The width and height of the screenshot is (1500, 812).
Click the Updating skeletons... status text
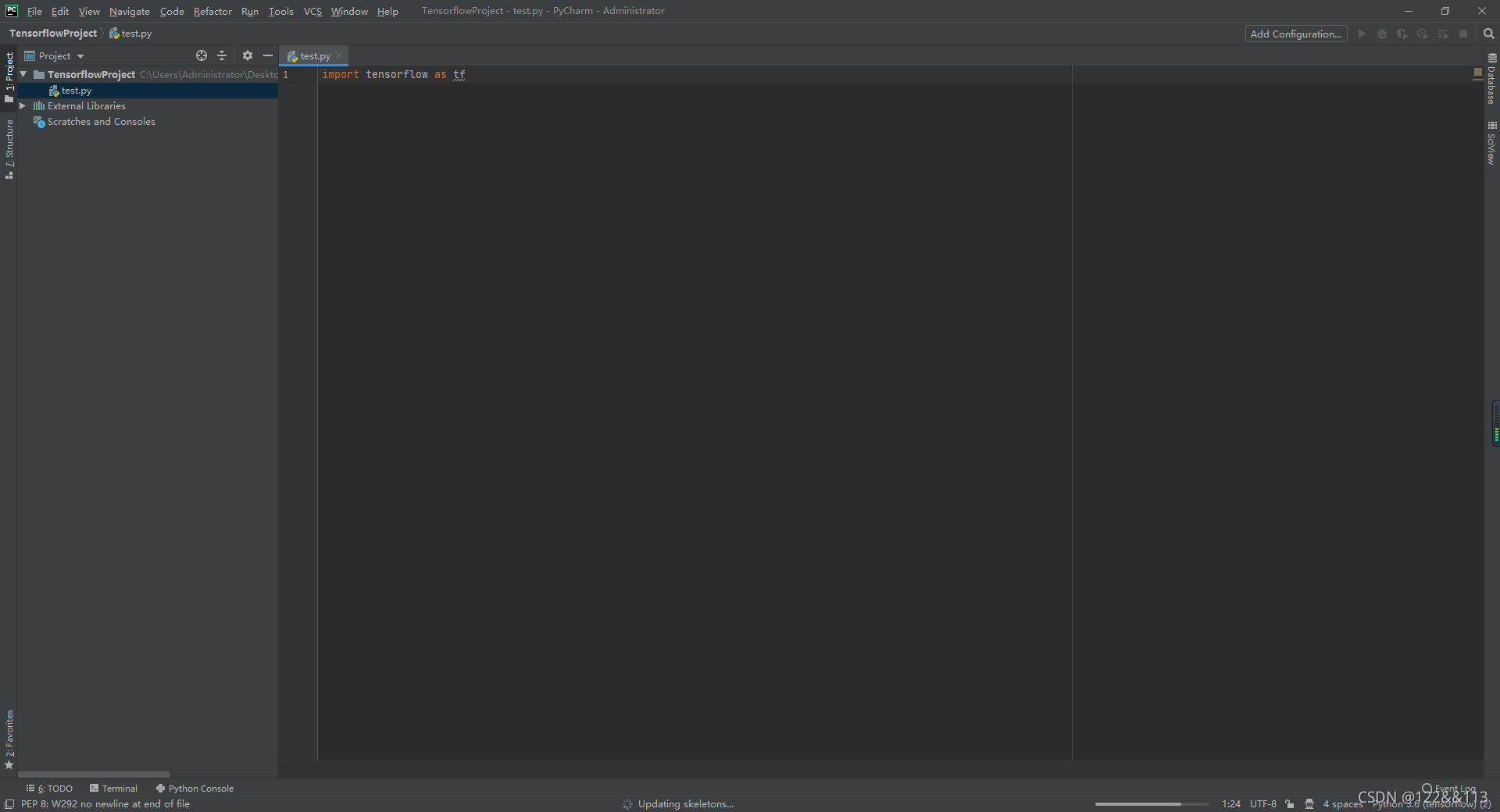[685, 803]
